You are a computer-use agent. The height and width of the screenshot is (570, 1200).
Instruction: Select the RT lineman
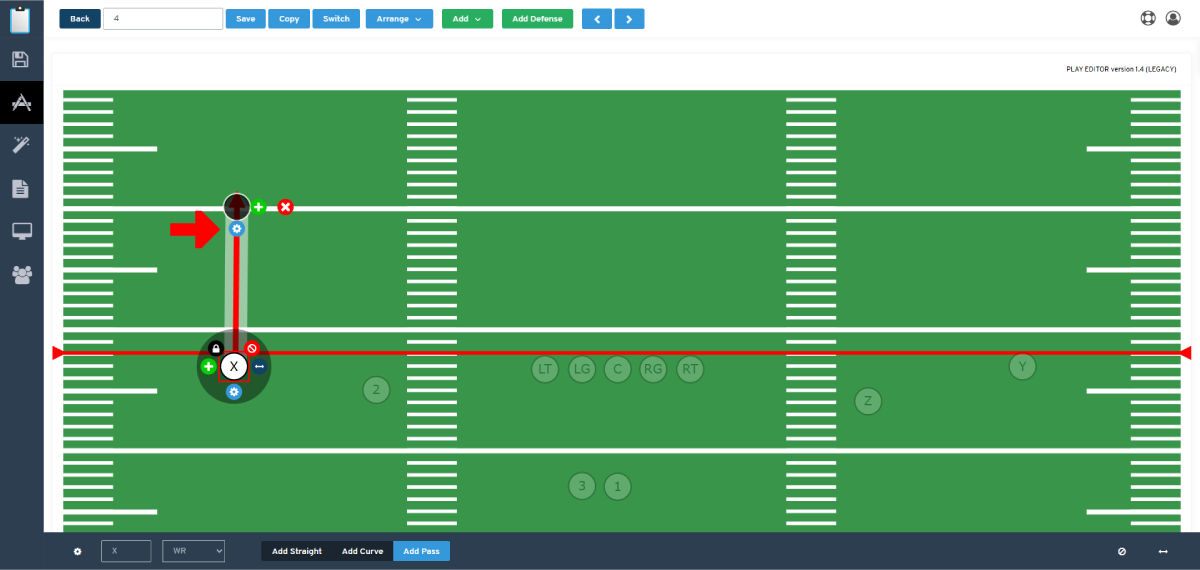690,369
